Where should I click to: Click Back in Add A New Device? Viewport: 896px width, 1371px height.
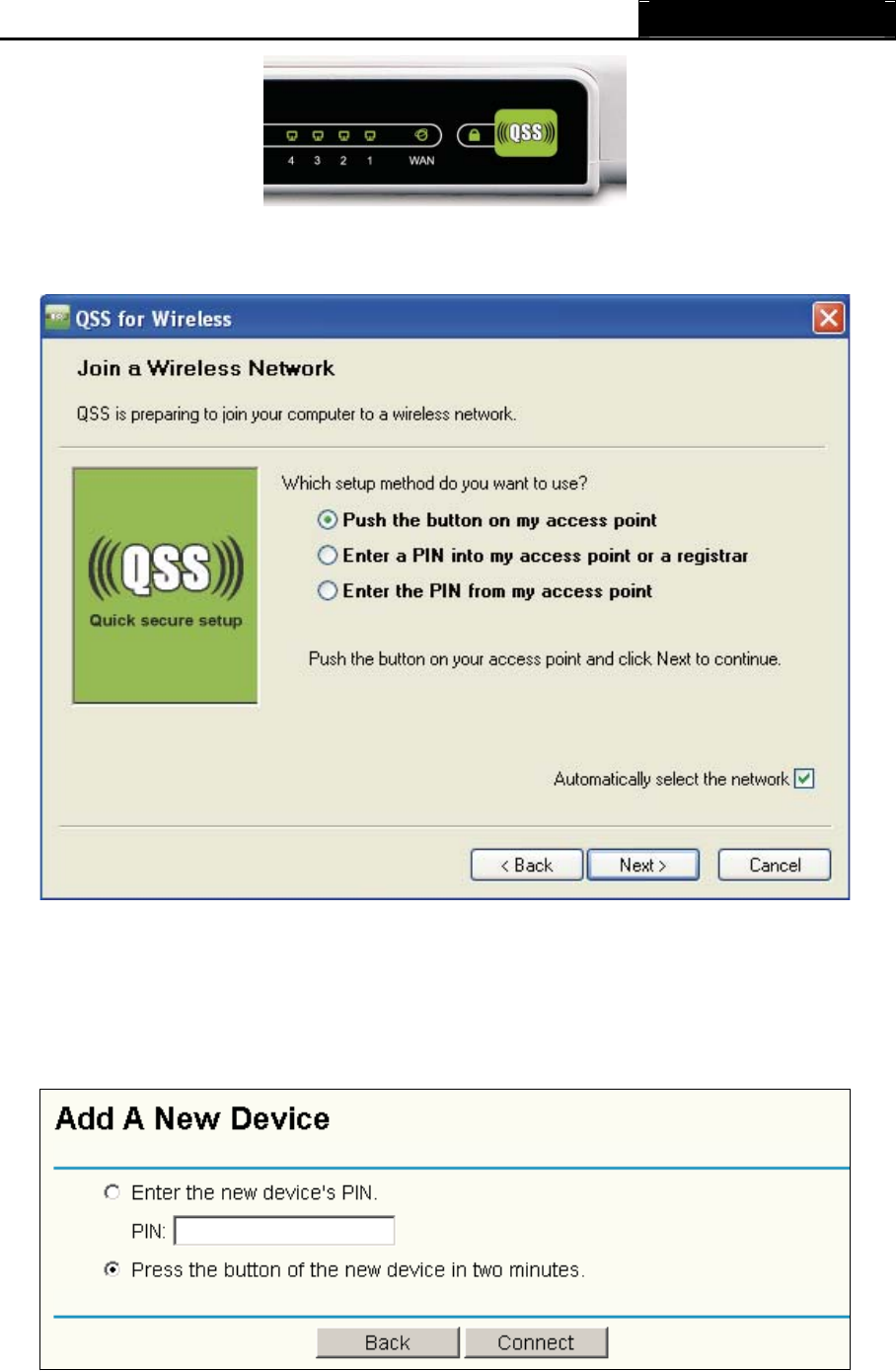388,1342
